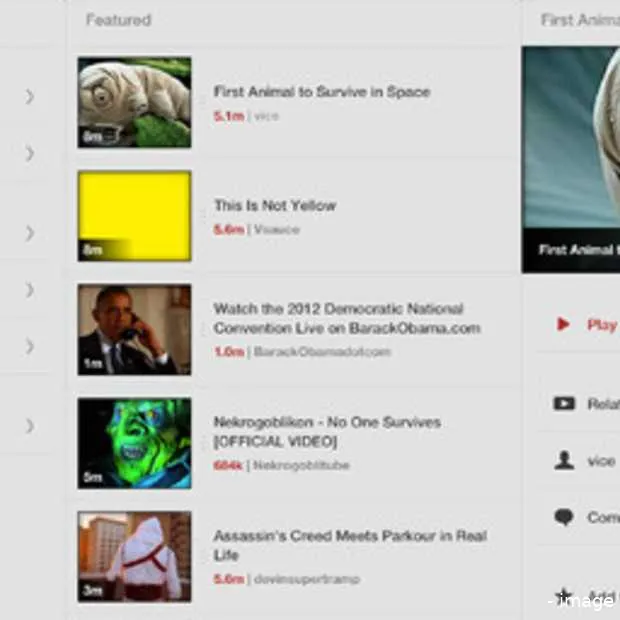This screenshot has height=620, width=620.
Task: Expand the topmost sidebar chevron arrow
Action: pyautogui.click(x=30, y=97)
